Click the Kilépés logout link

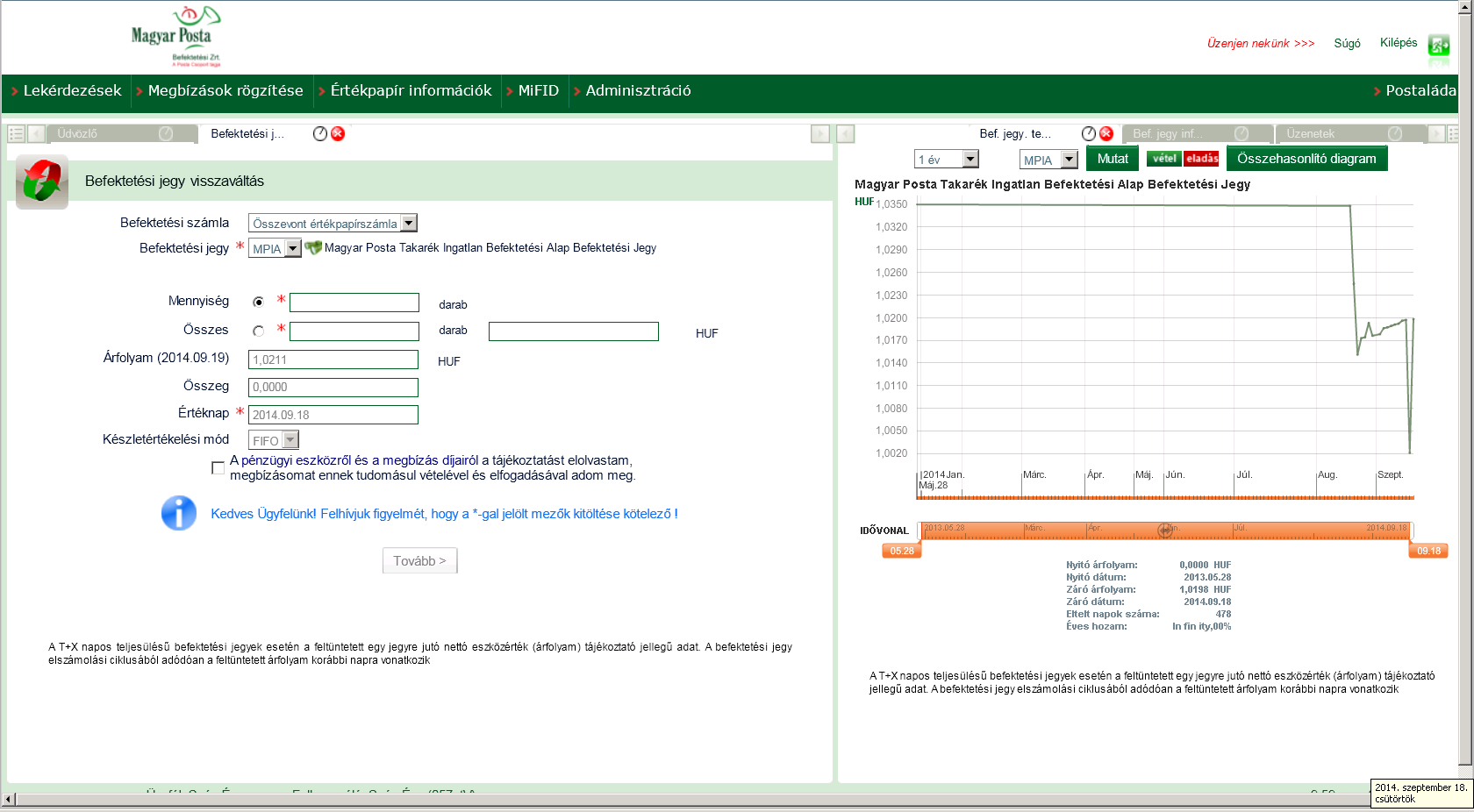[x=1399, y=42]
